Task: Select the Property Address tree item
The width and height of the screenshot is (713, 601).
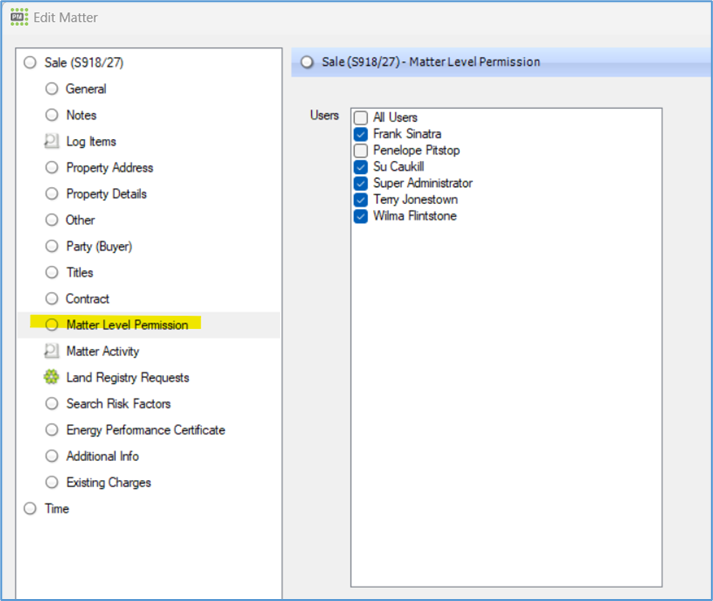Action: click(110, 167)
